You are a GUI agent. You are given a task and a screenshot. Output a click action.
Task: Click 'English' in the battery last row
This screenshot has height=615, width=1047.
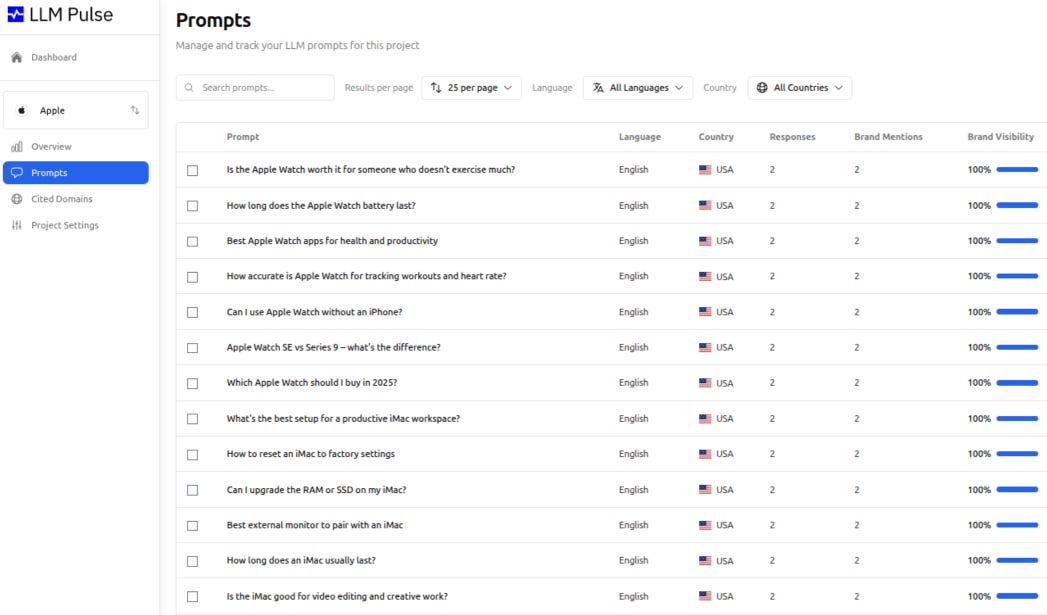(633, 206)
